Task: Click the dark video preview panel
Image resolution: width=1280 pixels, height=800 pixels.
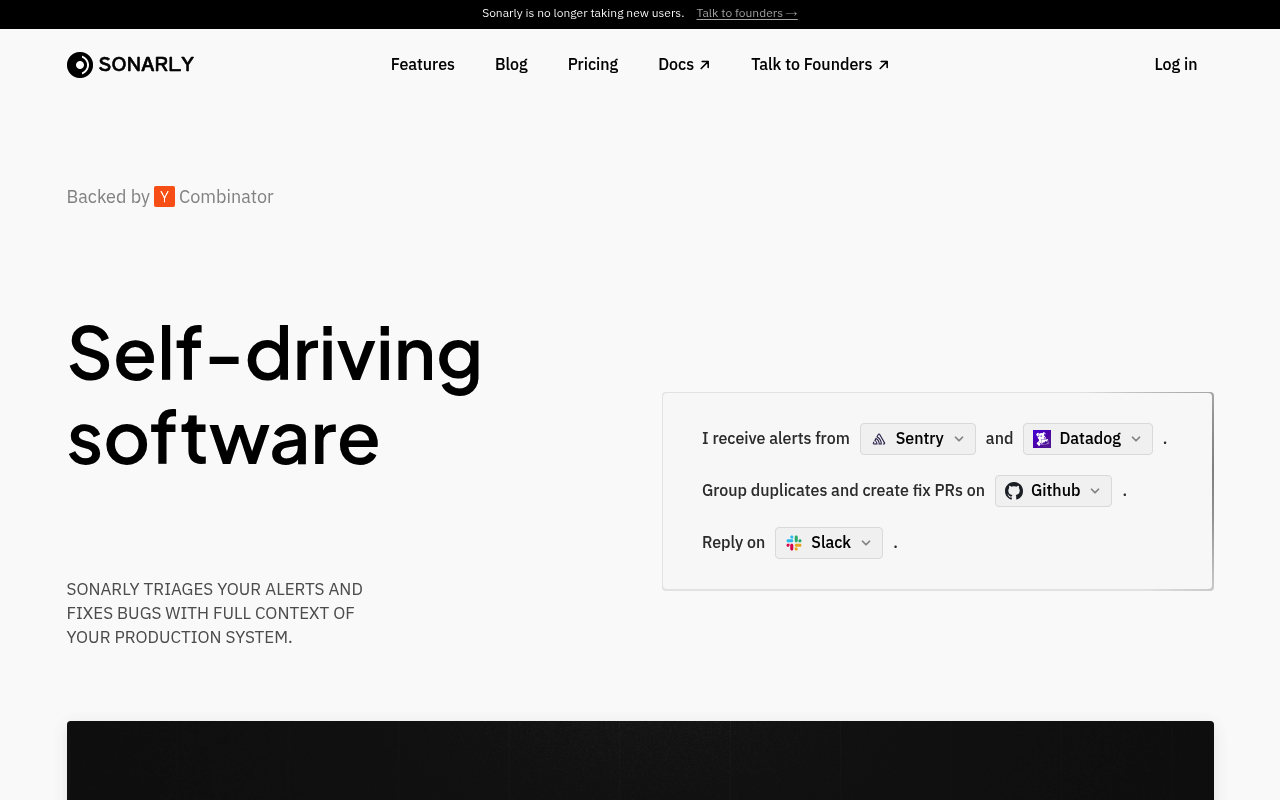Action: coord(640,760)
